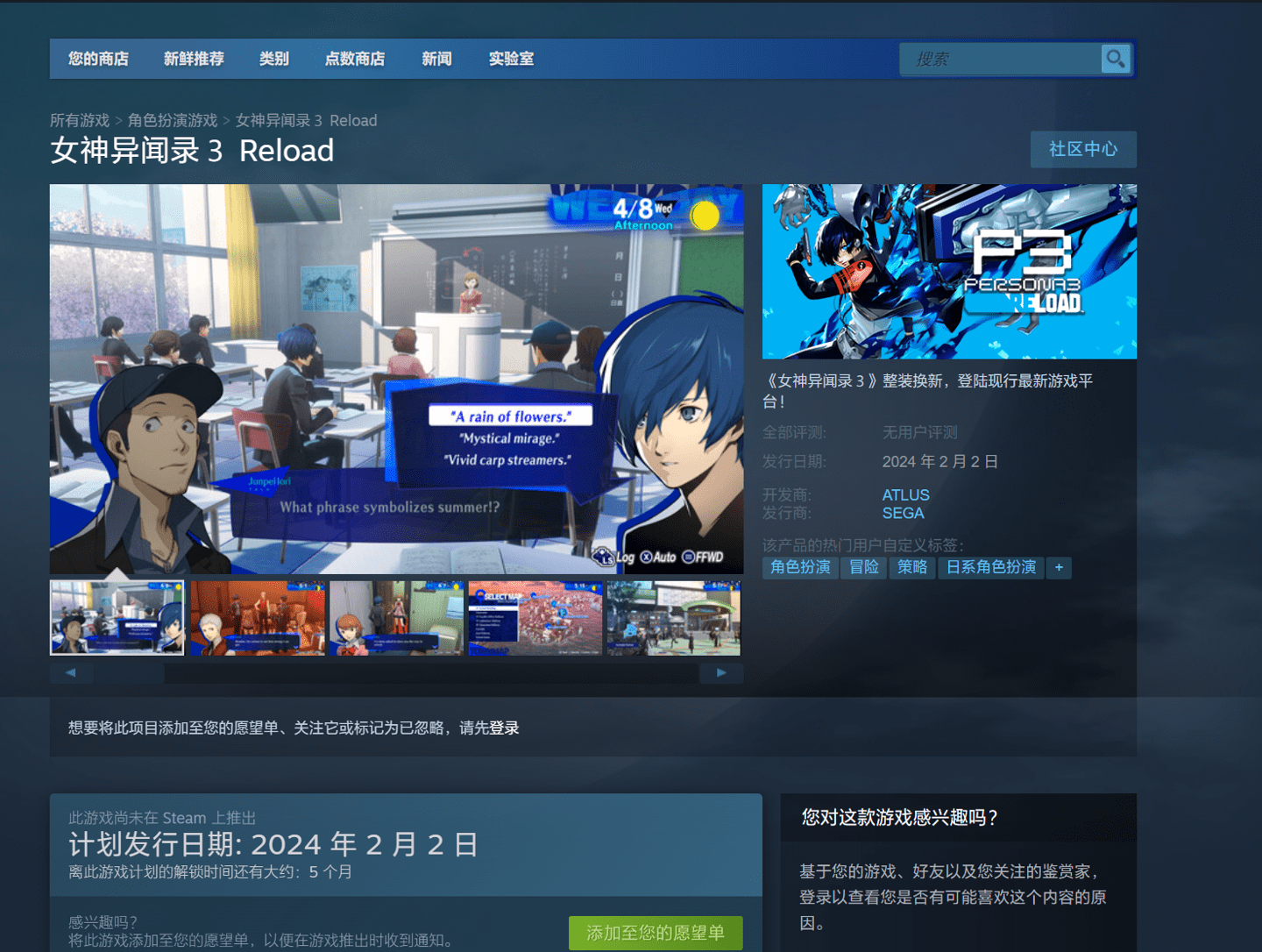Click the 日系角色扮演 user tag
This screenshot has height=952, width=1262.
(x=991, y=567)
